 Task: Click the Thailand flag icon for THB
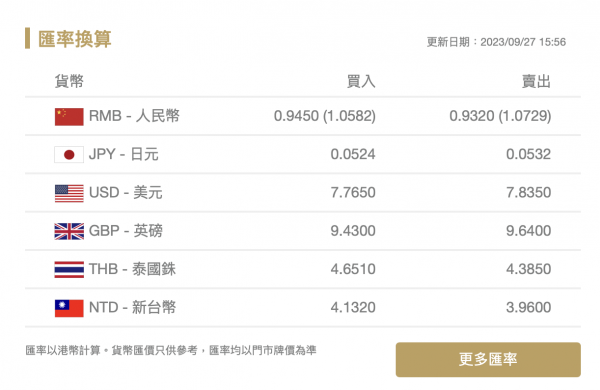click(69, 269)
